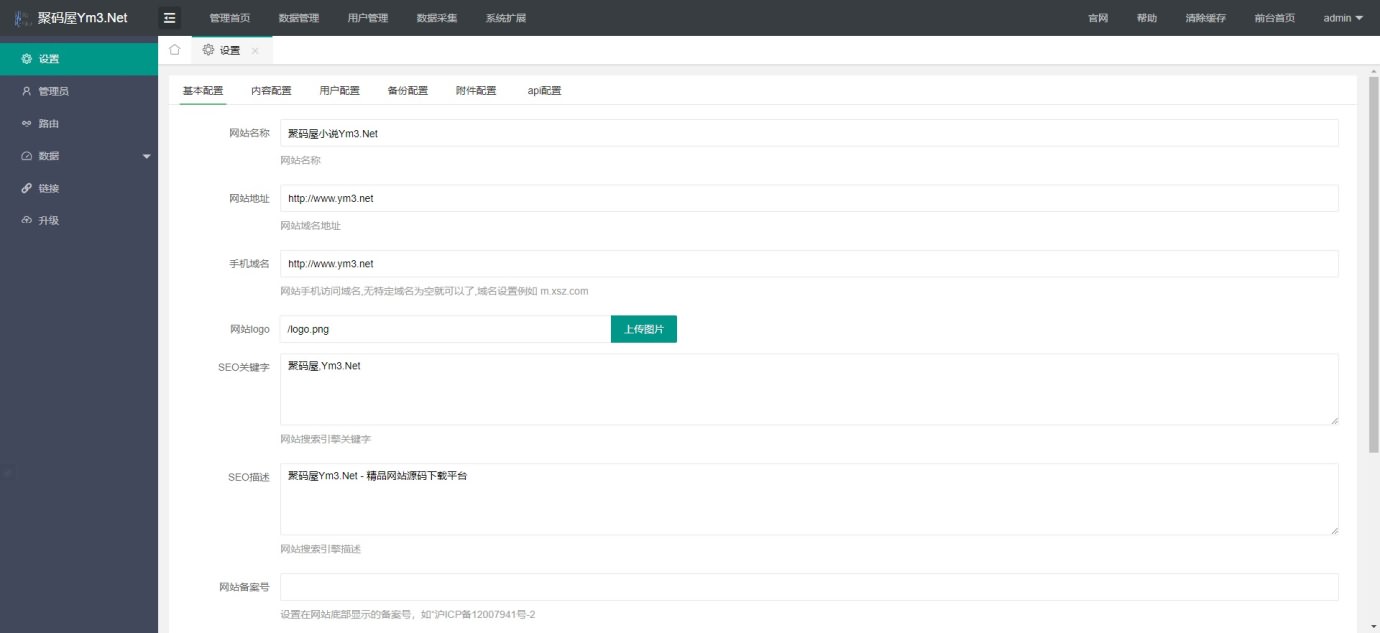
Task: Open 升级 in the left sidebar
Action: pyautogui.click(x=48, y=221)
